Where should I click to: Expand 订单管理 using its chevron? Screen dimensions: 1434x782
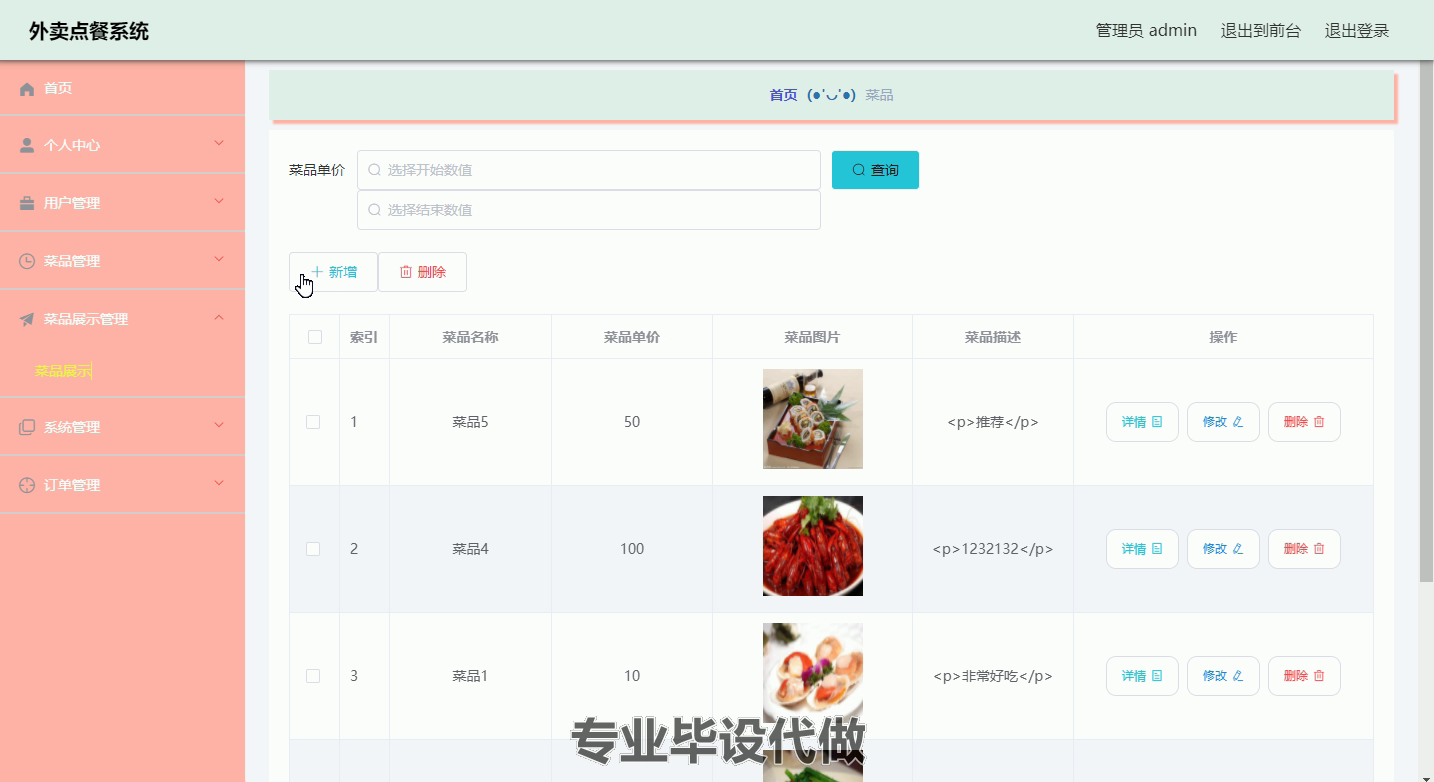tap(219, 484)
